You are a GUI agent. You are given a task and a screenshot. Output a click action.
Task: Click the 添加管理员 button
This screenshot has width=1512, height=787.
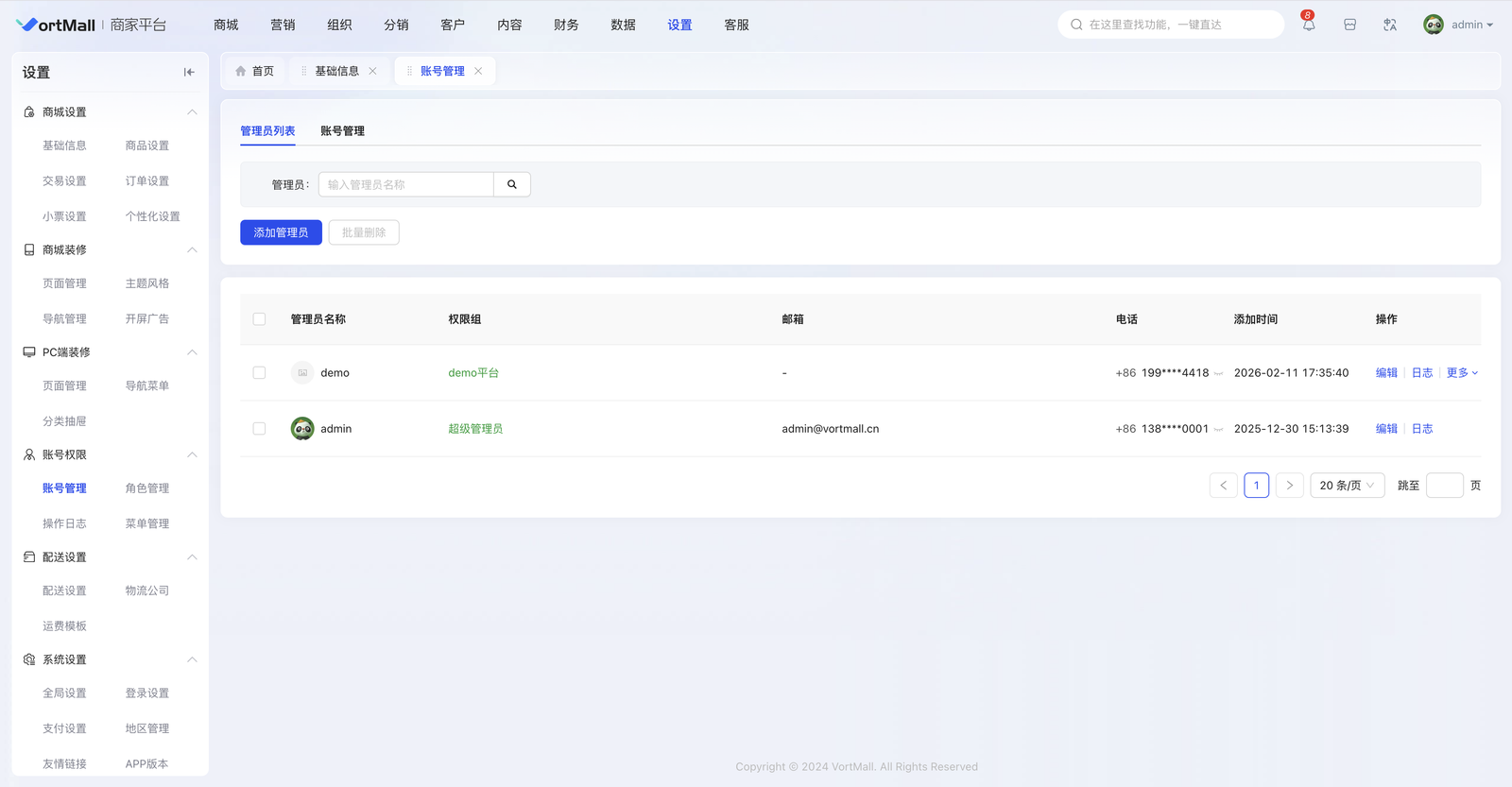click(281, 232)
